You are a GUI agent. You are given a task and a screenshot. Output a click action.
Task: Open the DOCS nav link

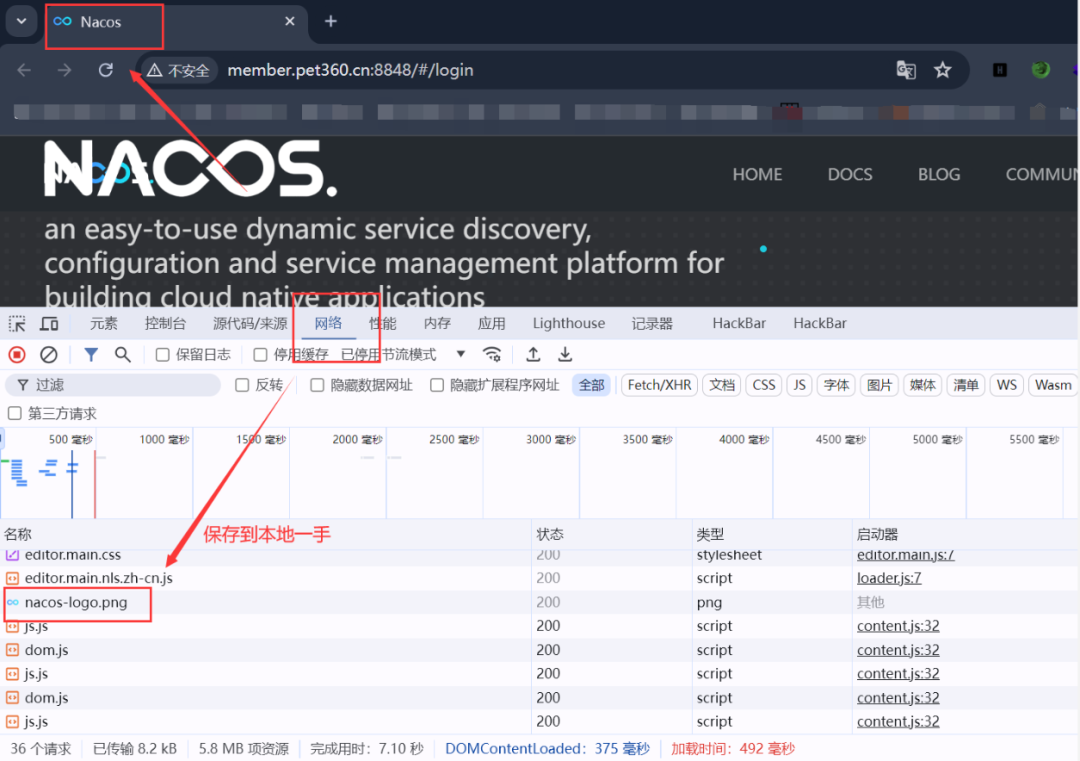(850, 174)
